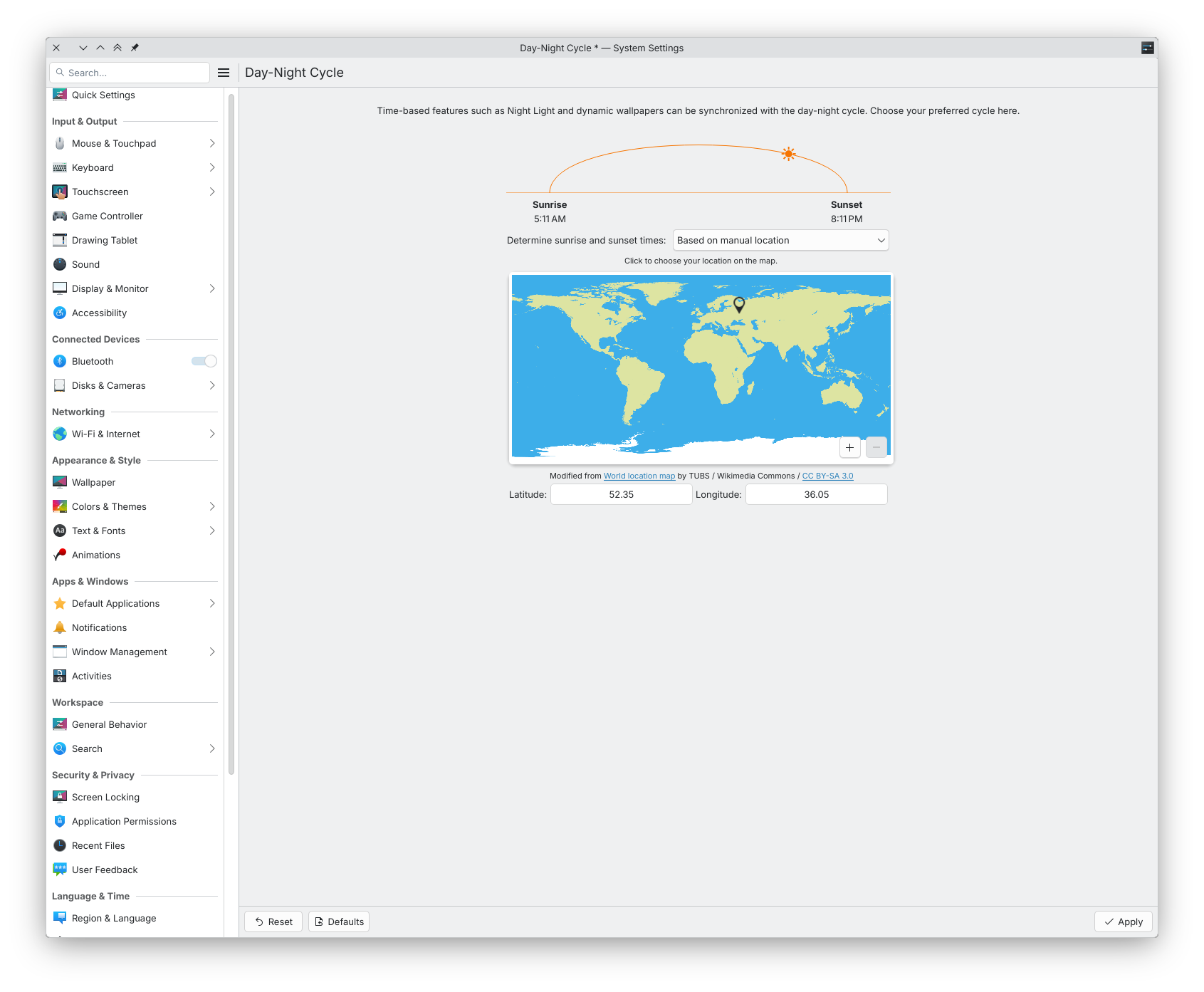Screen dimensions: 1204x992
Task: Open the sunrise and sunset times dropdown
Action: [780, 240]
